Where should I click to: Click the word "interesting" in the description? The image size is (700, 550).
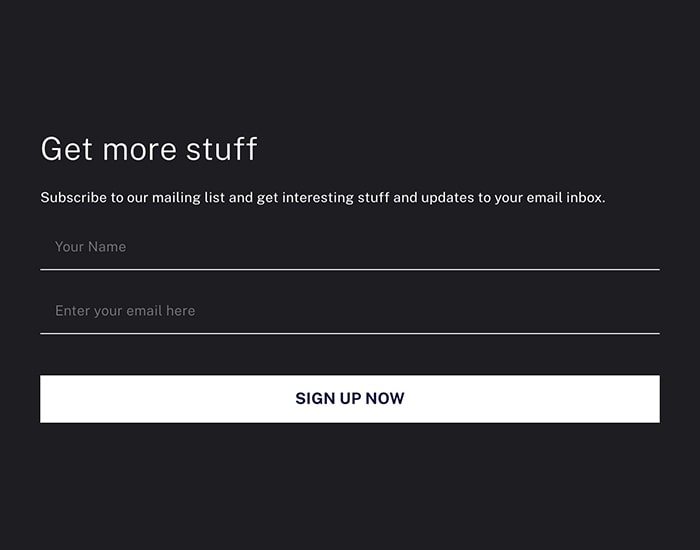[x=318, y=198]
